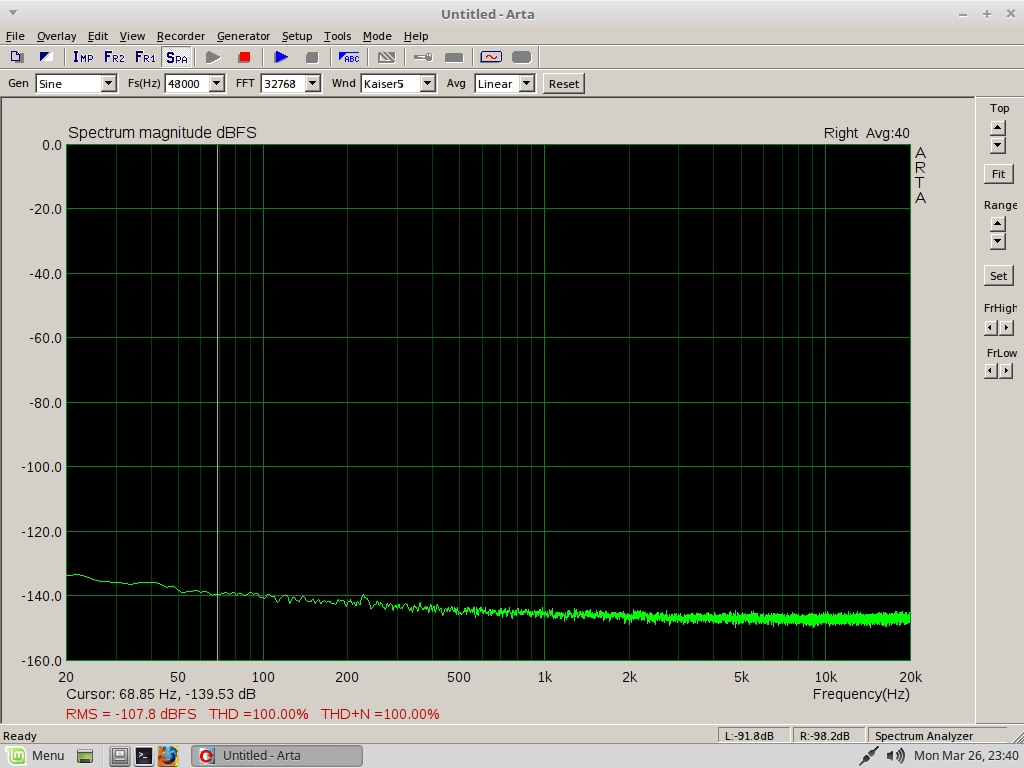Click FrHigh left arrow
The width and height of the screenshot is (1024, 768).
(x=991, y=328)
